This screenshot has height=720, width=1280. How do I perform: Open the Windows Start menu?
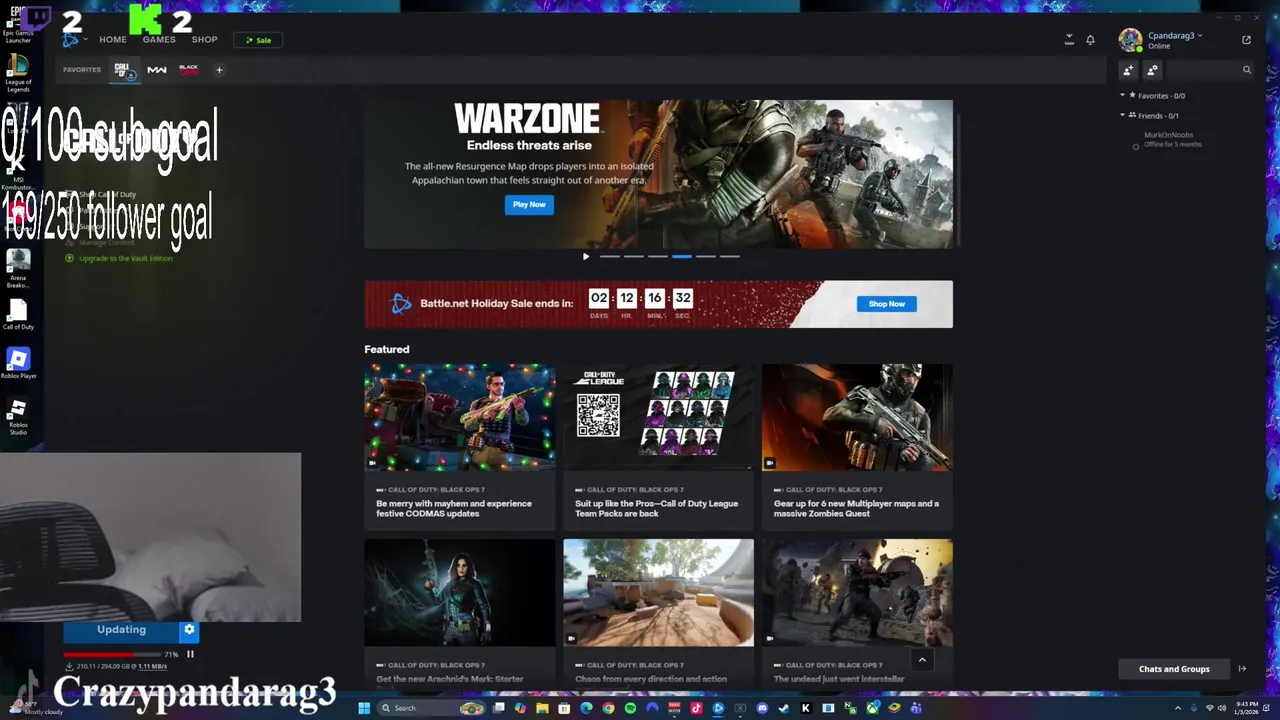364,708
